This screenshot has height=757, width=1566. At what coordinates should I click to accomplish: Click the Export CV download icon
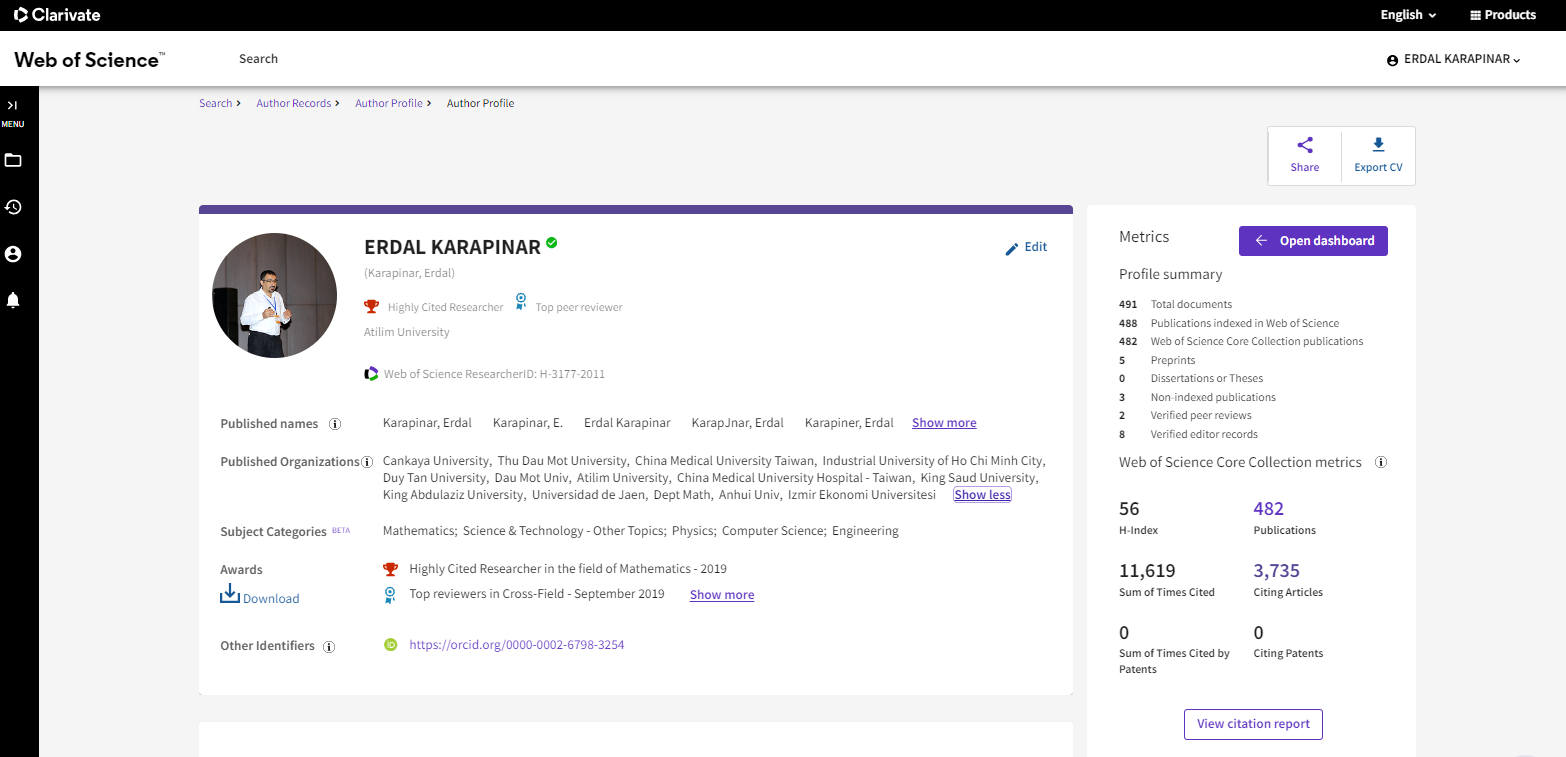click(x=1378, y=146)
